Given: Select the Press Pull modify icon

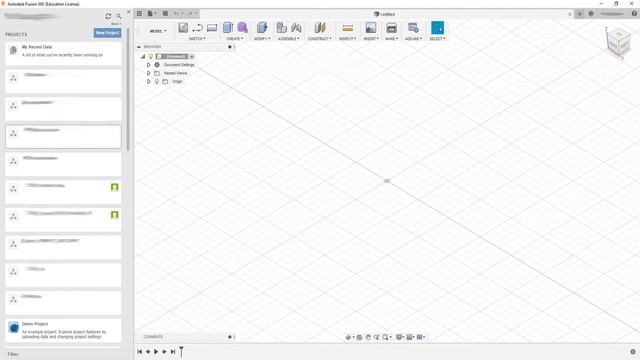Looking at the screenshot, I should 262,27.
